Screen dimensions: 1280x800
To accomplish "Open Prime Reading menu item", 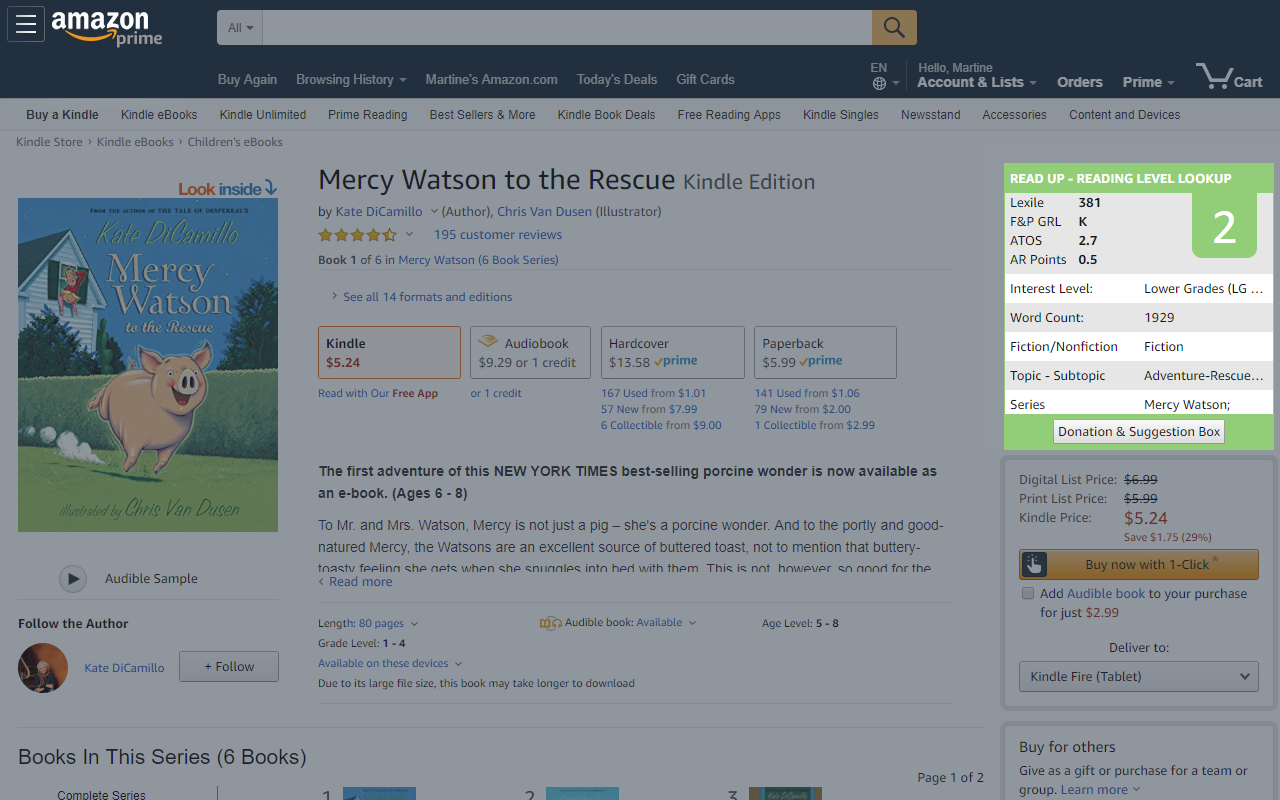I will tap(367, 115).
